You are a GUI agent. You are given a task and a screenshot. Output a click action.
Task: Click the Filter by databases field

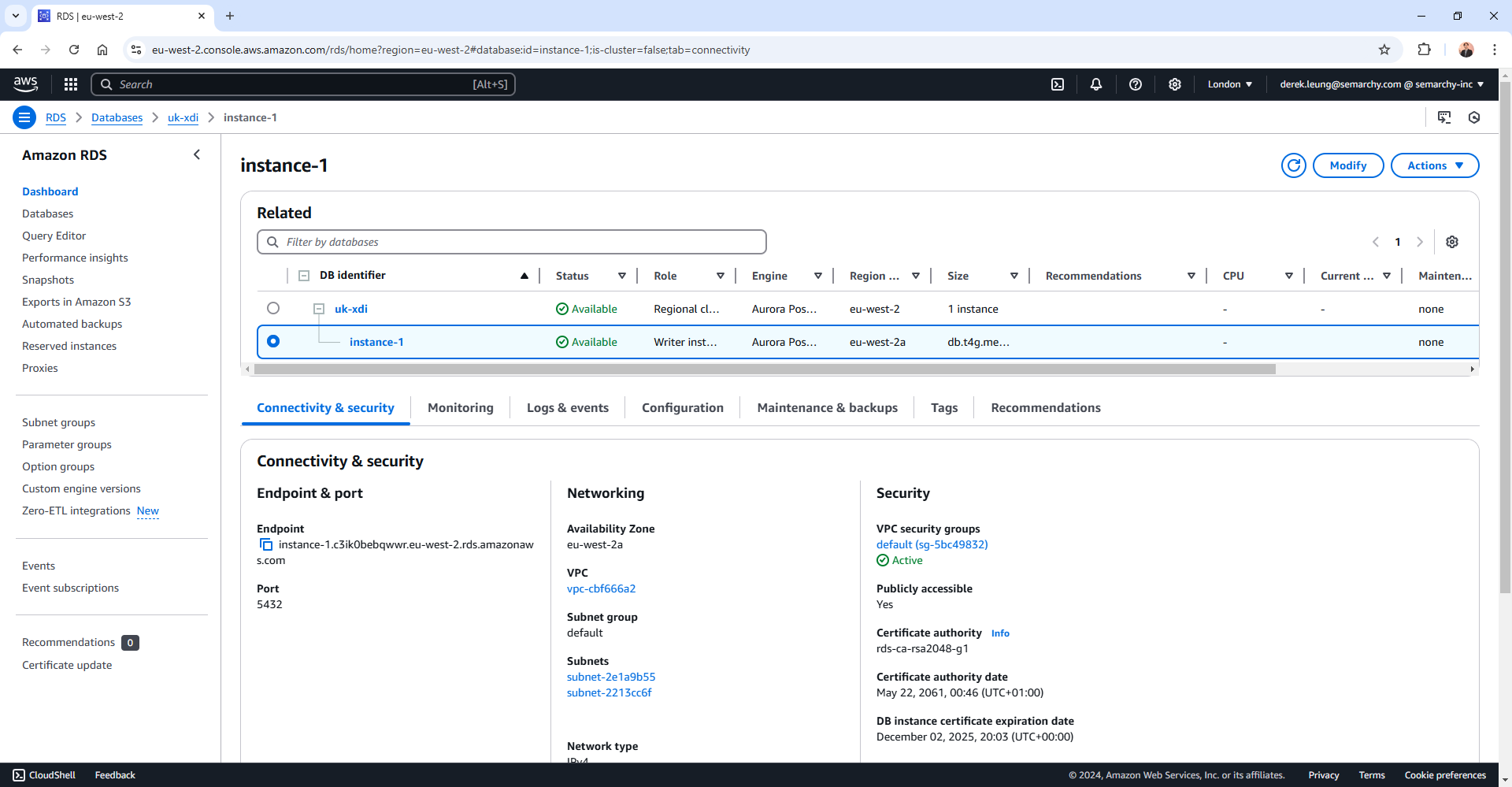coord(512,242)
